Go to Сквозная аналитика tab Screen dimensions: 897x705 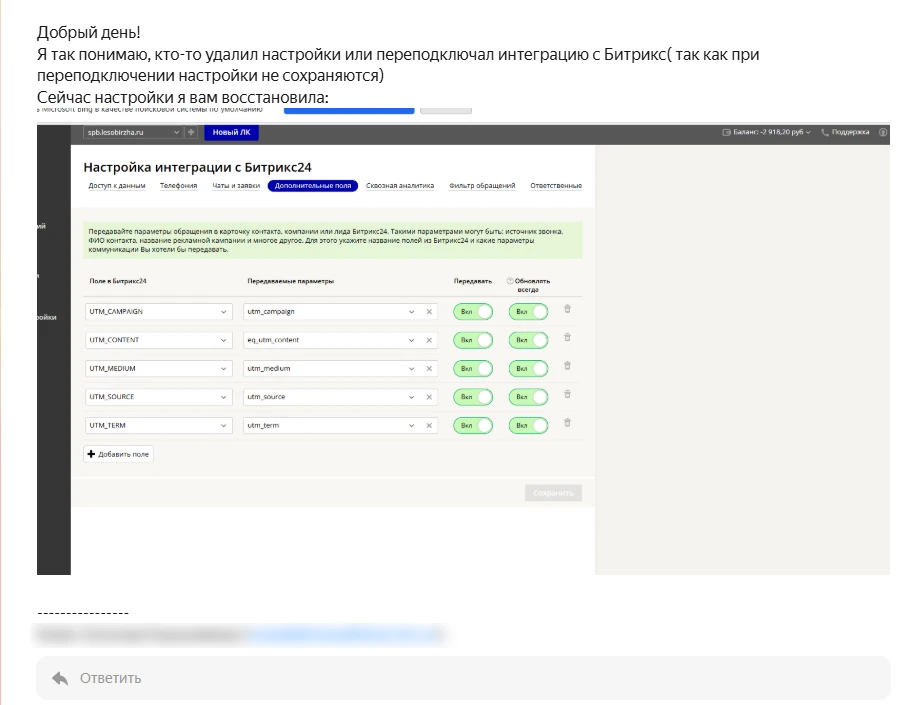click(x=400, y=185)
